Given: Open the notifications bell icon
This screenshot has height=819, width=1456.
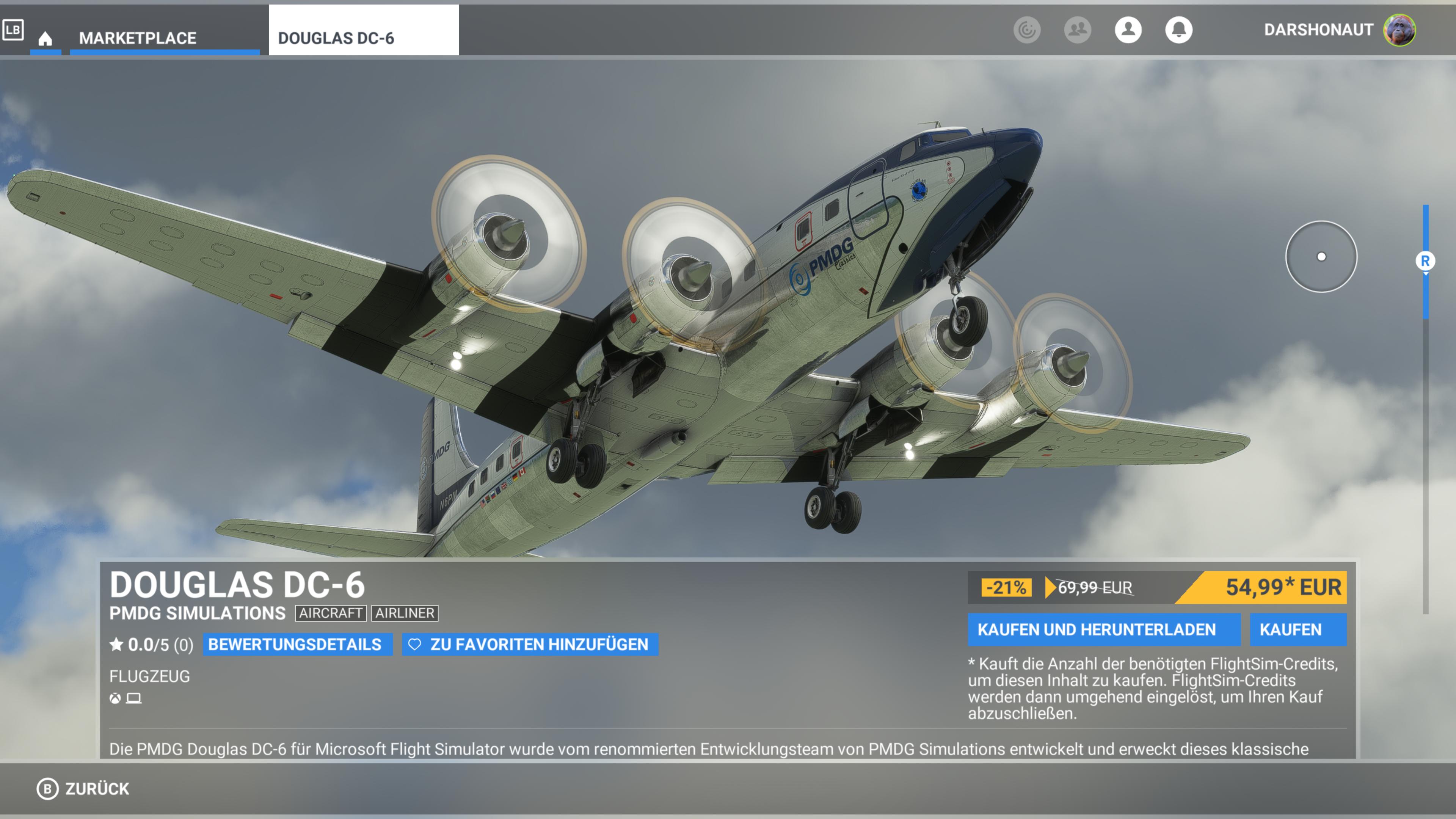Looking at the screenshot, I should [1178, 30].
